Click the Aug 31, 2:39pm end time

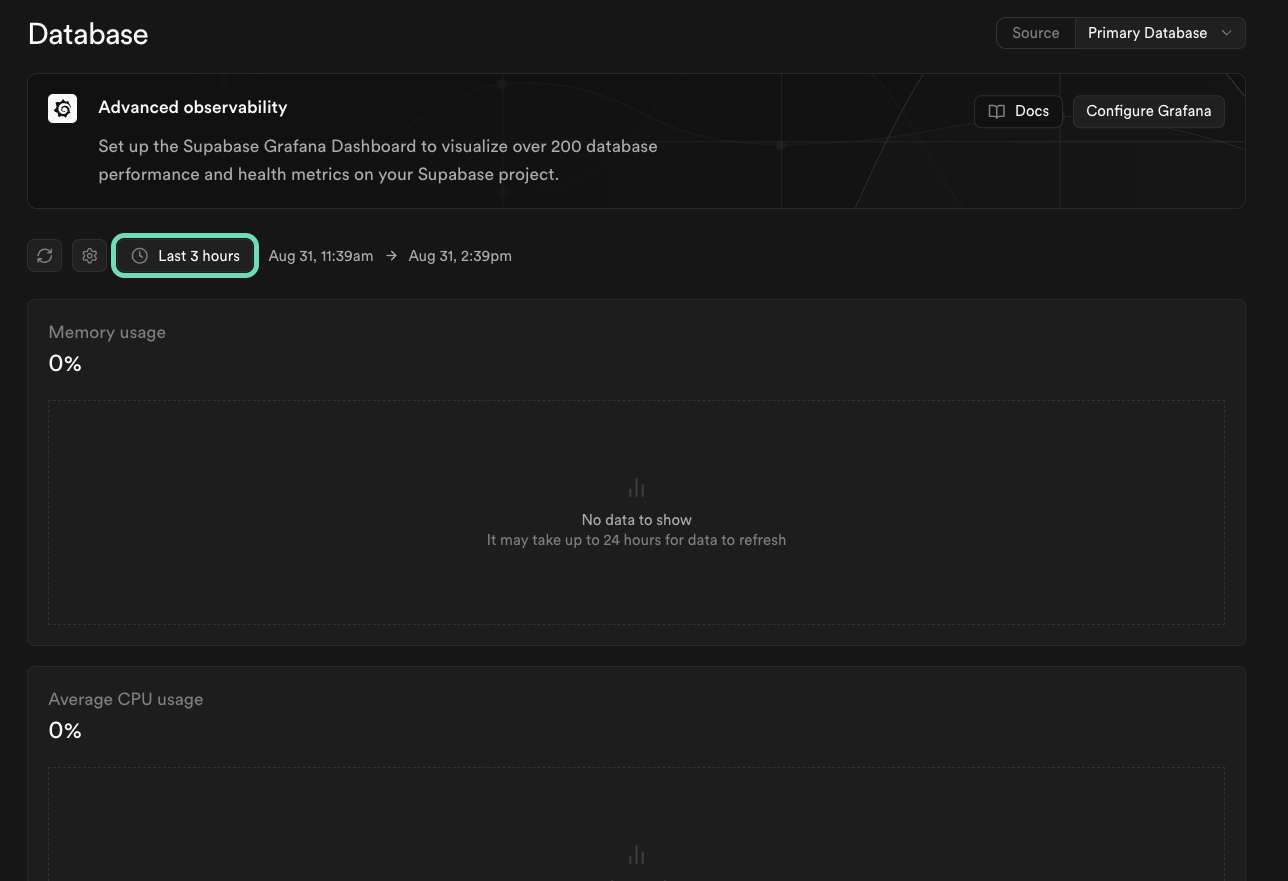click(460, 256)
